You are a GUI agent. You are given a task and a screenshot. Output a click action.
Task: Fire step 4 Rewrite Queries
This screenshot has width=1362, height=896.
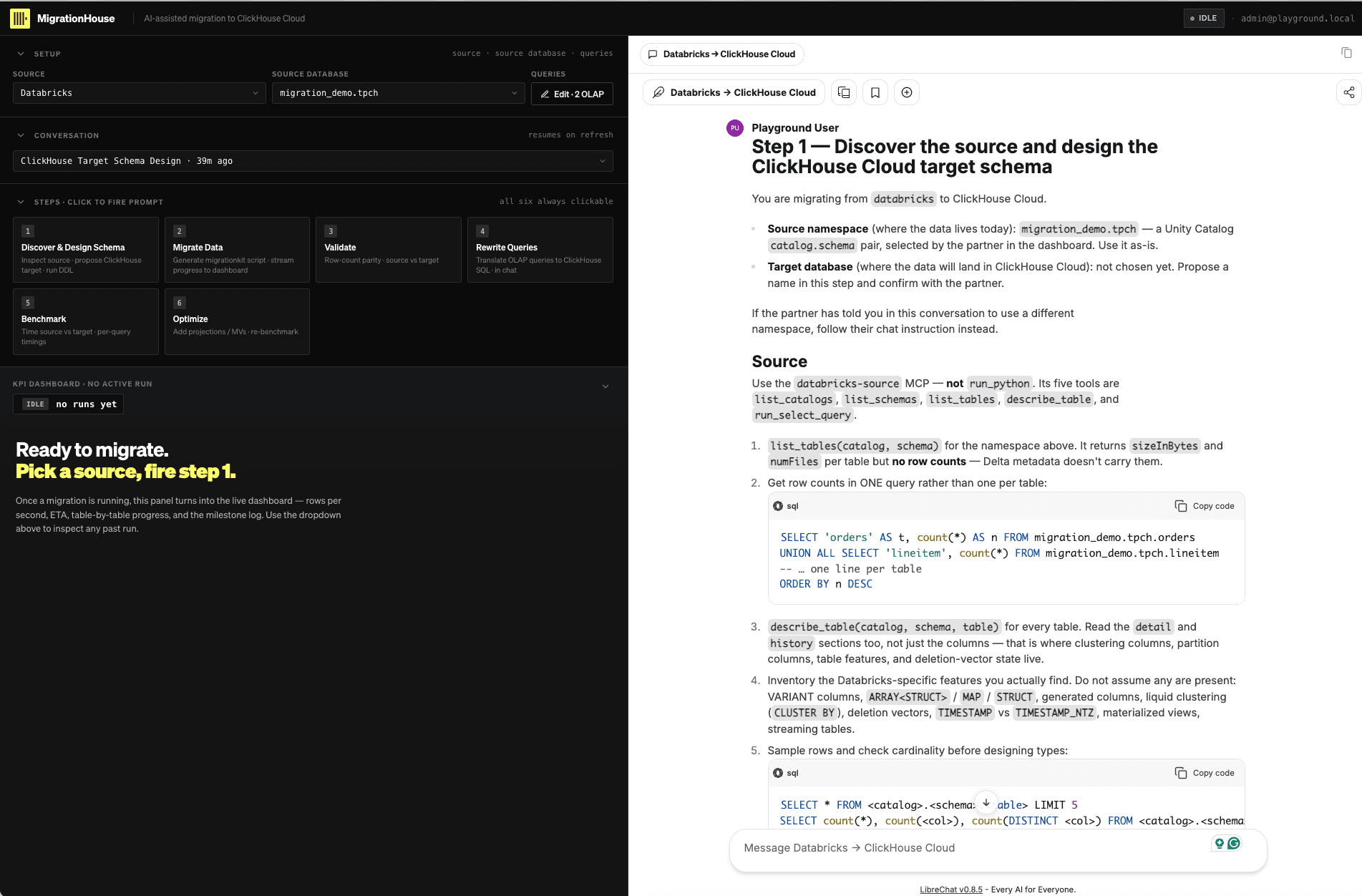pyautogui.click(x=540, y=250)
